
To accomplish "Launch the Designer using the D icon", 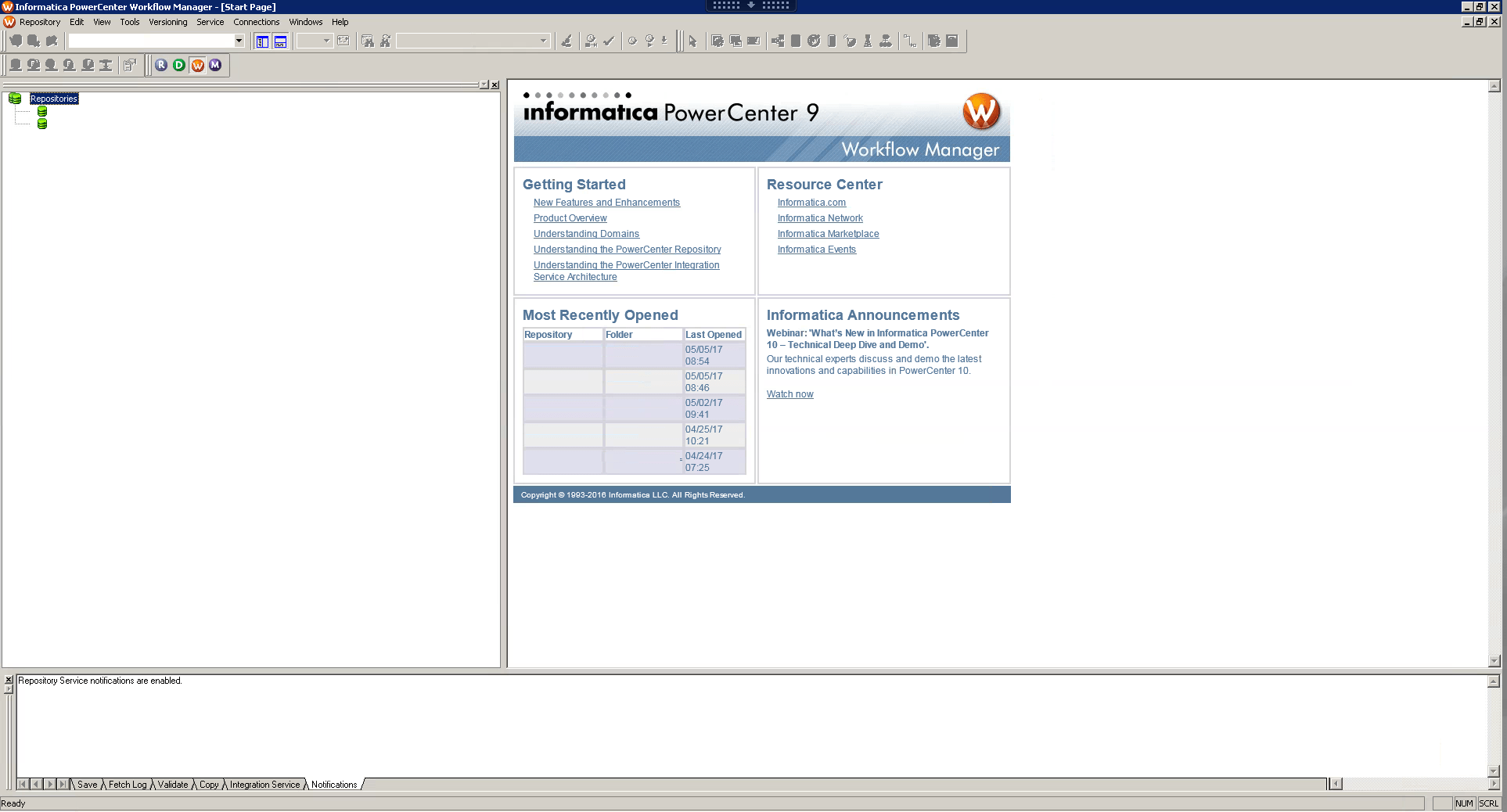I will tap(178, 65).
